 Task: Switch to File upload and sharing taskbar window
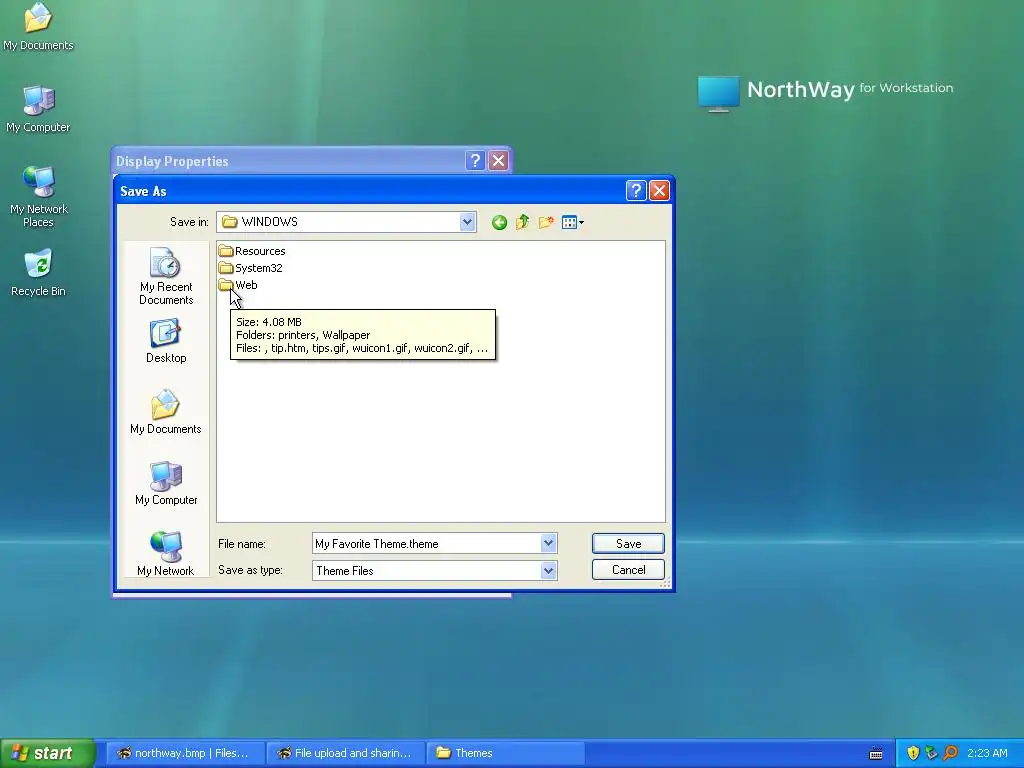(346, 753)
